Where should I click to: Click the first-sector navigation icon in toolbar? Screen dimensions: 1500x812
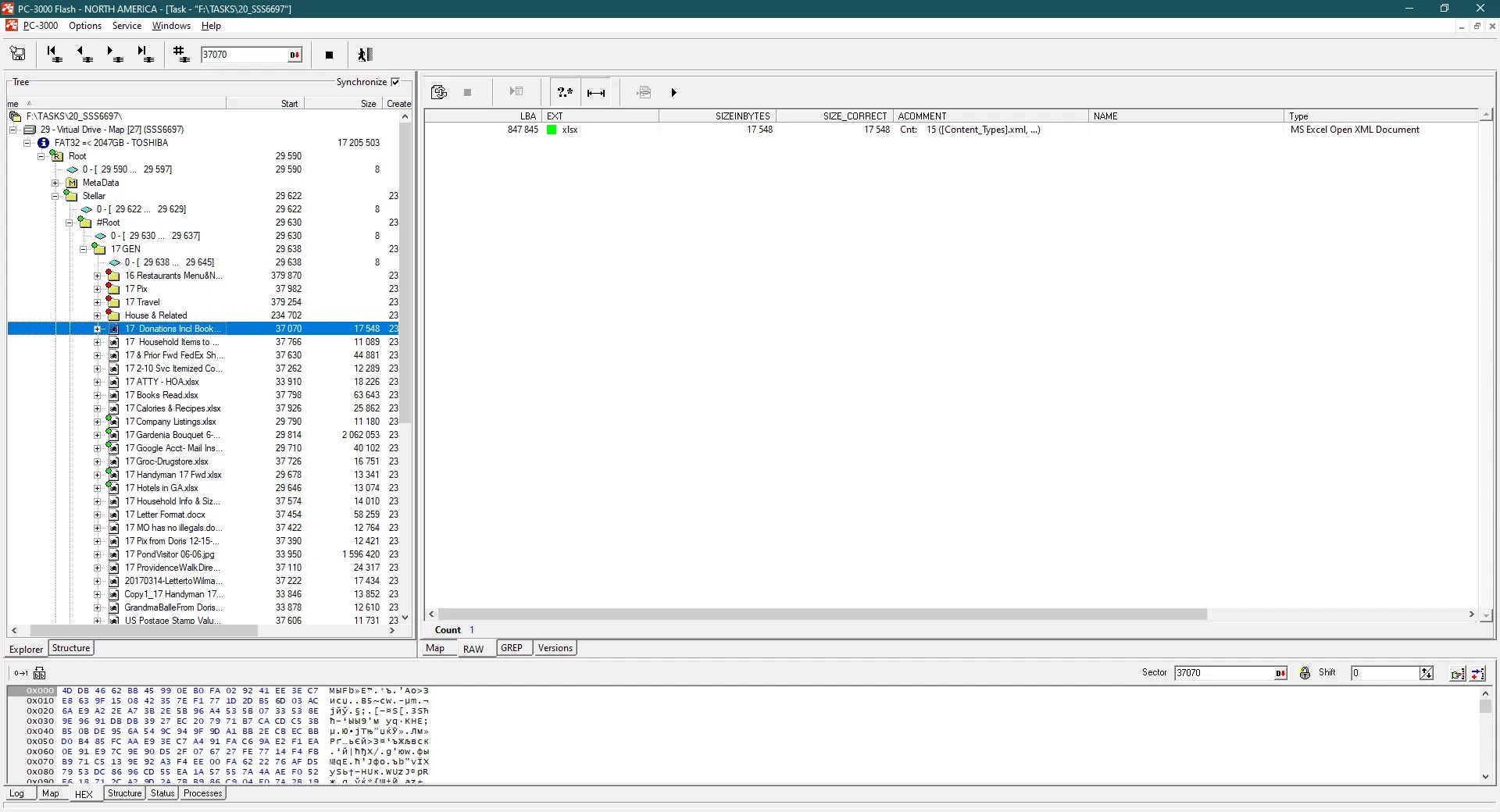pos(54,54)
